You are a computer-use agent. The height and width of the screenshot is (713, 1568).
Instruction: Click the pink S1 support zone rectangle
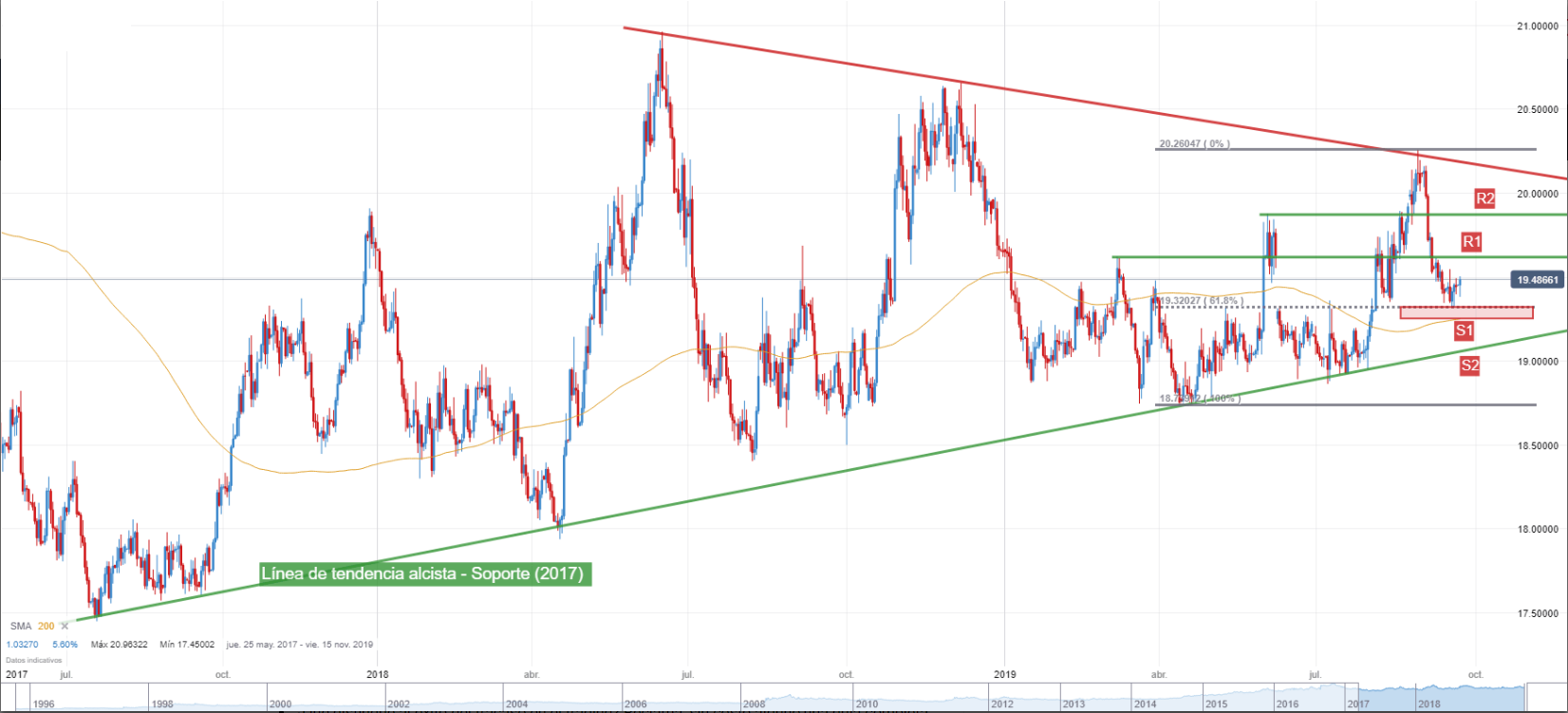1466,312
